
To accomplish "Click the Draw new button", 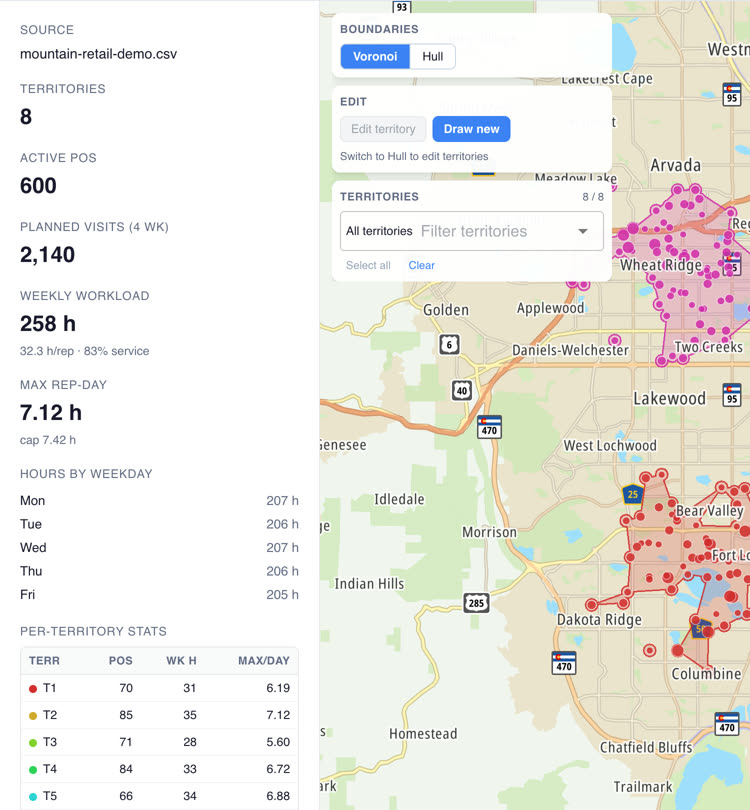I will (x=471, y=129).
